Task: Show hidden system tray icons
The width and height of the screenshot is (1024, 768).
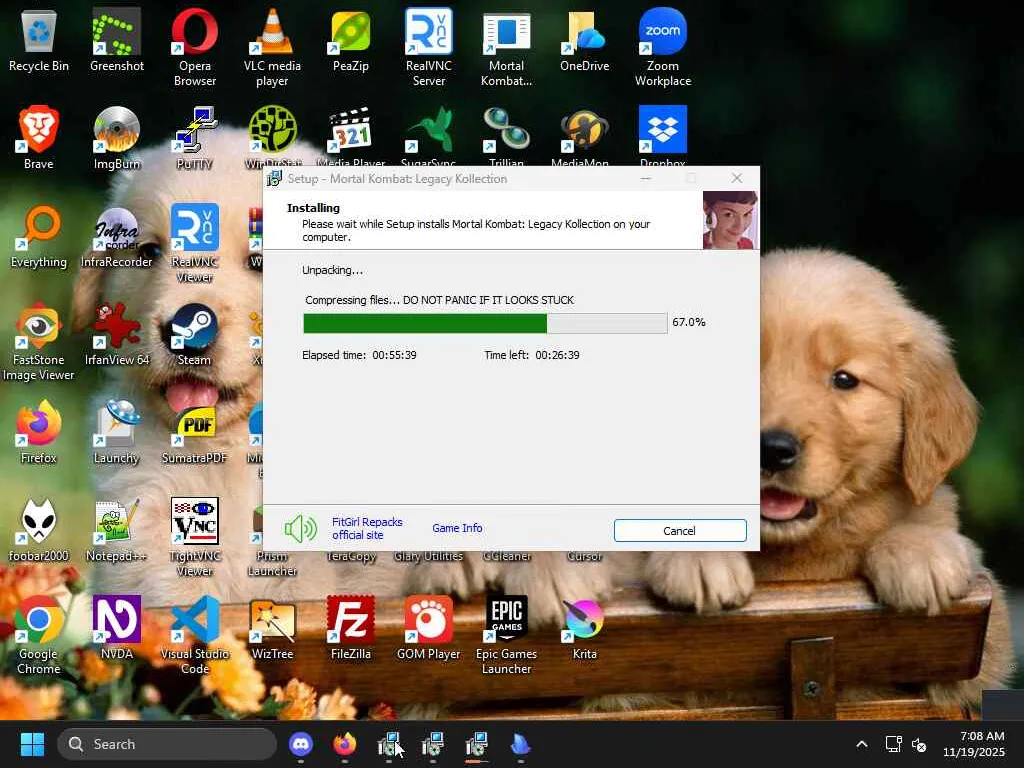Action: click(x=862, y=744)
